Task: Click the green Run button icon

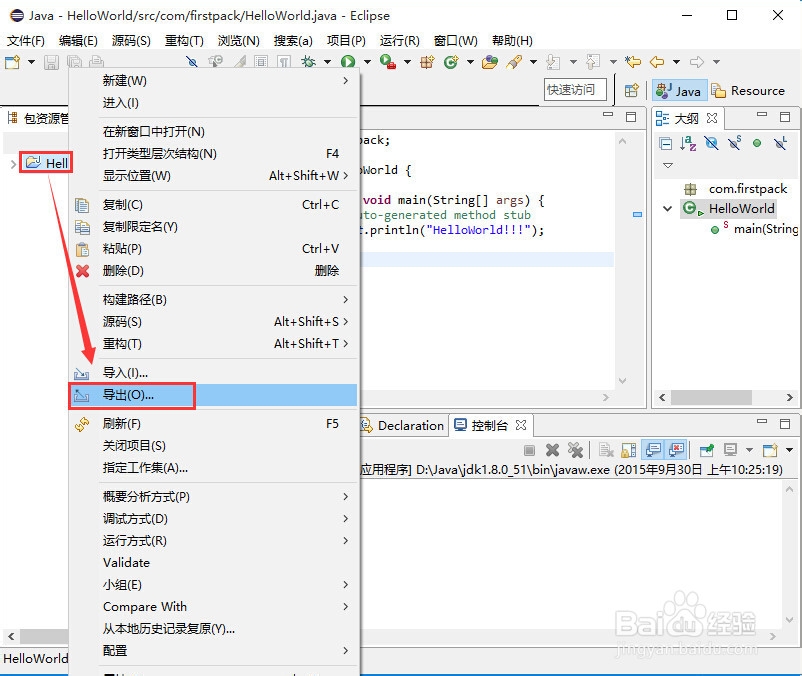Action: tap(348, 62)
